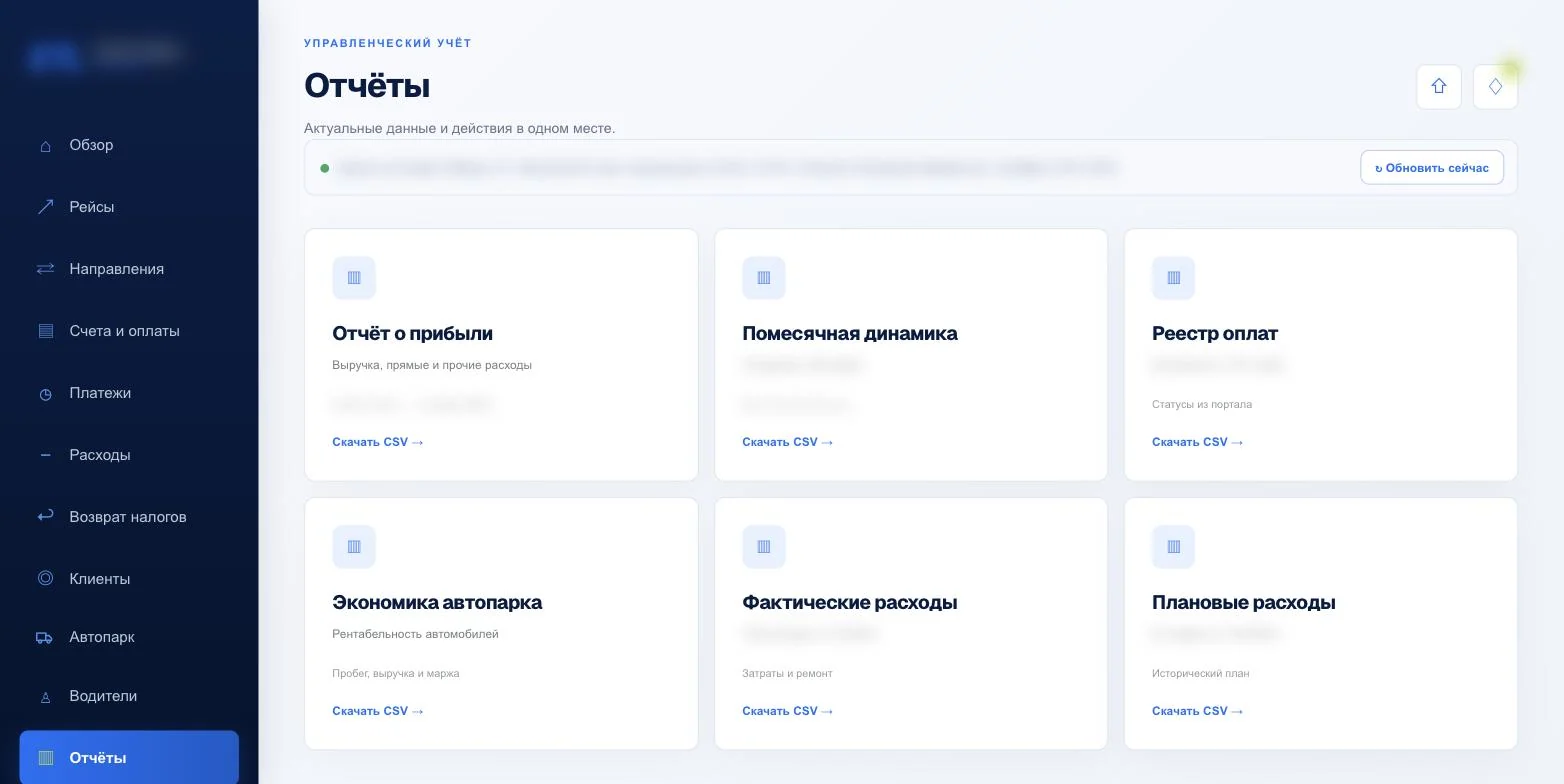Click the arrow icon beside Рейсы

[45, 207]
